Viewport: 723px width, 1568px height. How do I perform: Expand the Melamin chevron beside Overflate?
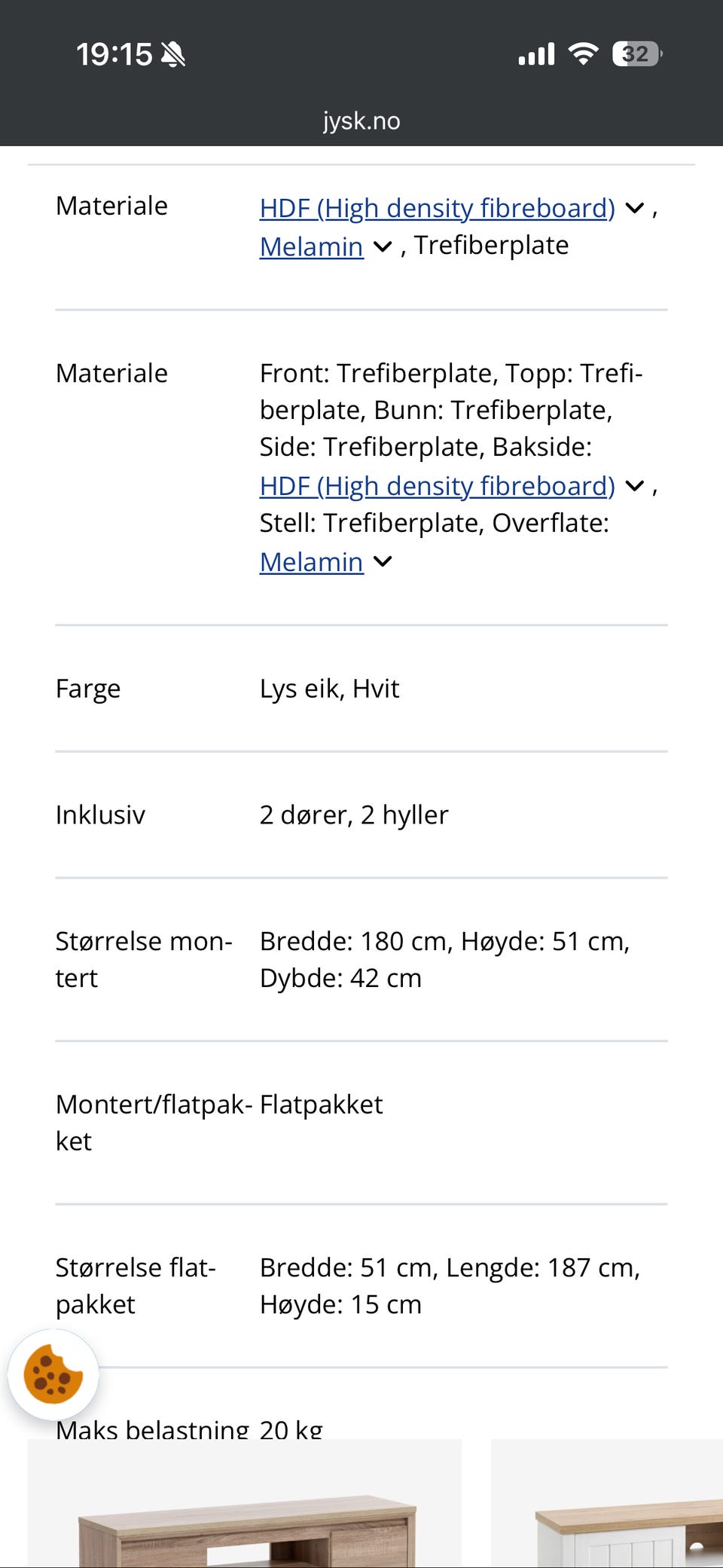[383, 561]
